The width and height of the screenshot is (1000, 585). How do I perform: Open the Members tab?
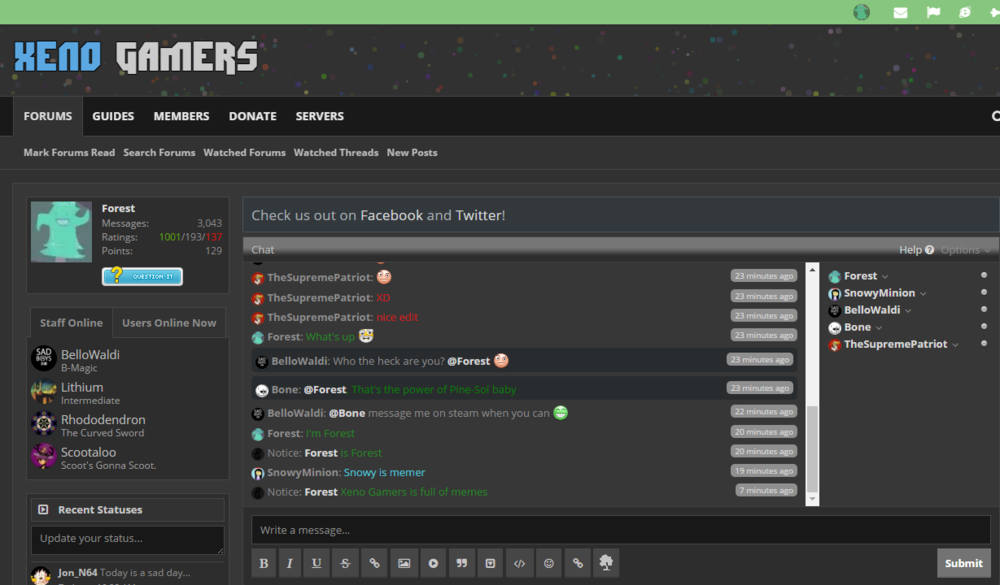181,116
